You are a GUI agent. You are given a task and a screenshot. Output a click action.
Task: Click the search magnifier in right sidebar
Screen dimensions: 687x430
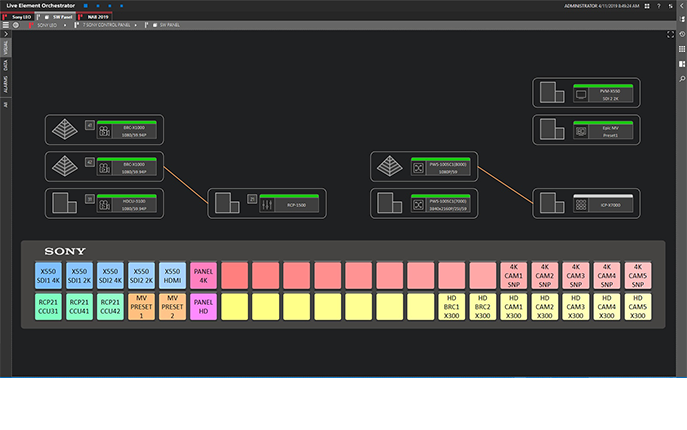point(682,79)
